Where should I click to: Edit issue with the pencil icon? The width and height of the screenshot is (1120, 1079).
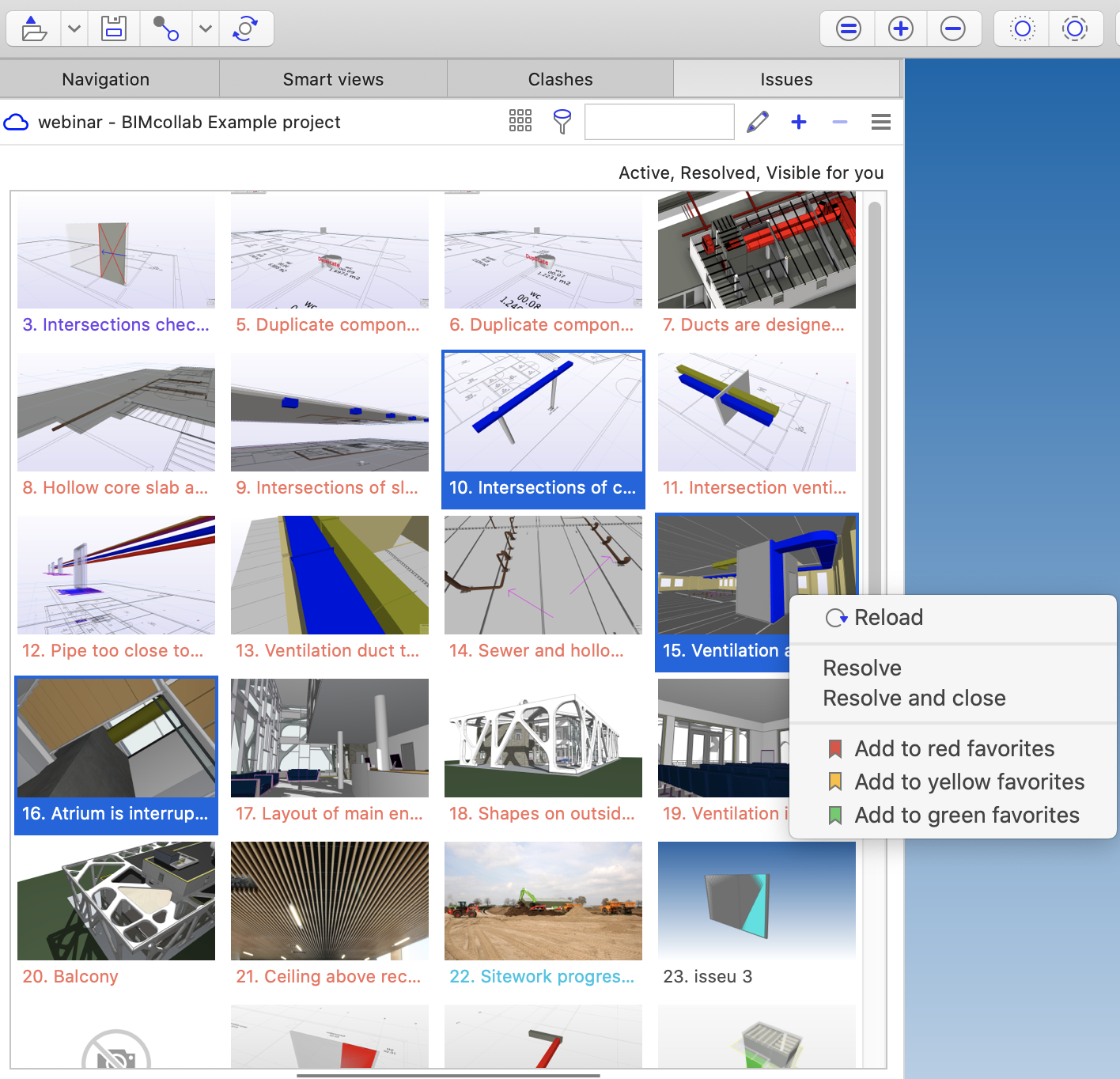tap(758, 122)
